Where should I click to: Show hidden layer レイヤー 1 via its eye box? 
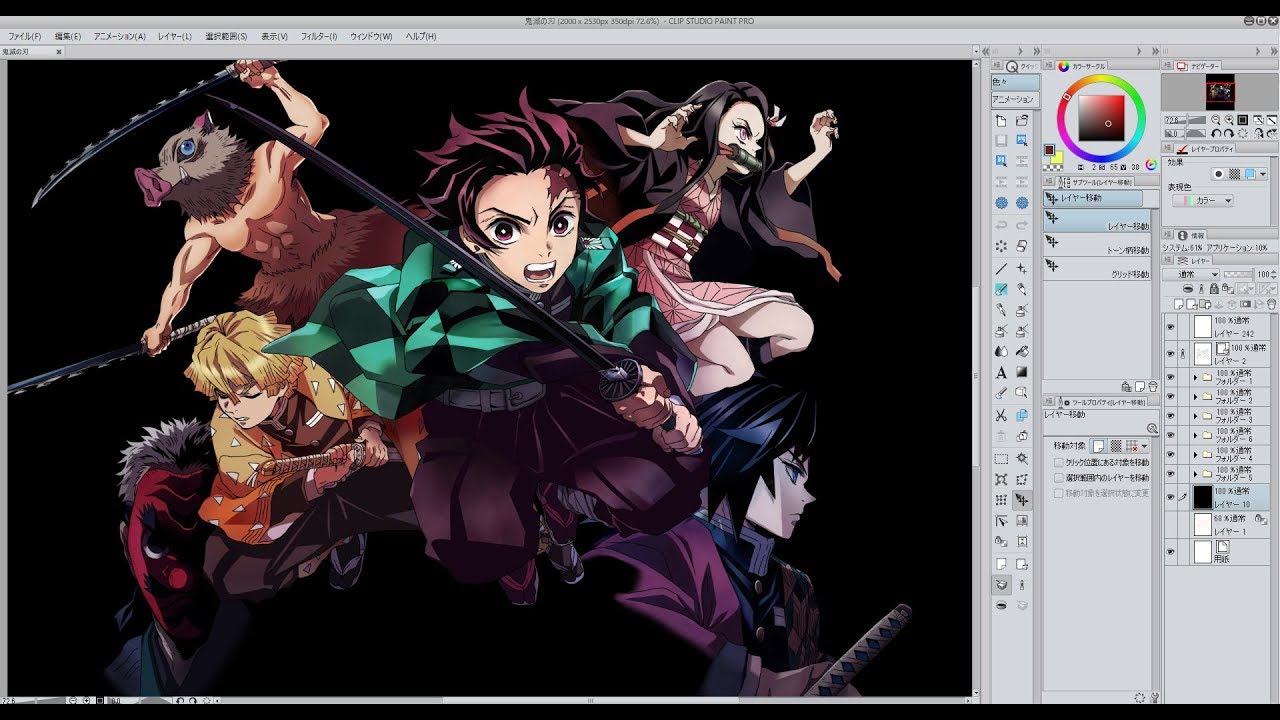pyautogui.click(x=1170, y=524)
